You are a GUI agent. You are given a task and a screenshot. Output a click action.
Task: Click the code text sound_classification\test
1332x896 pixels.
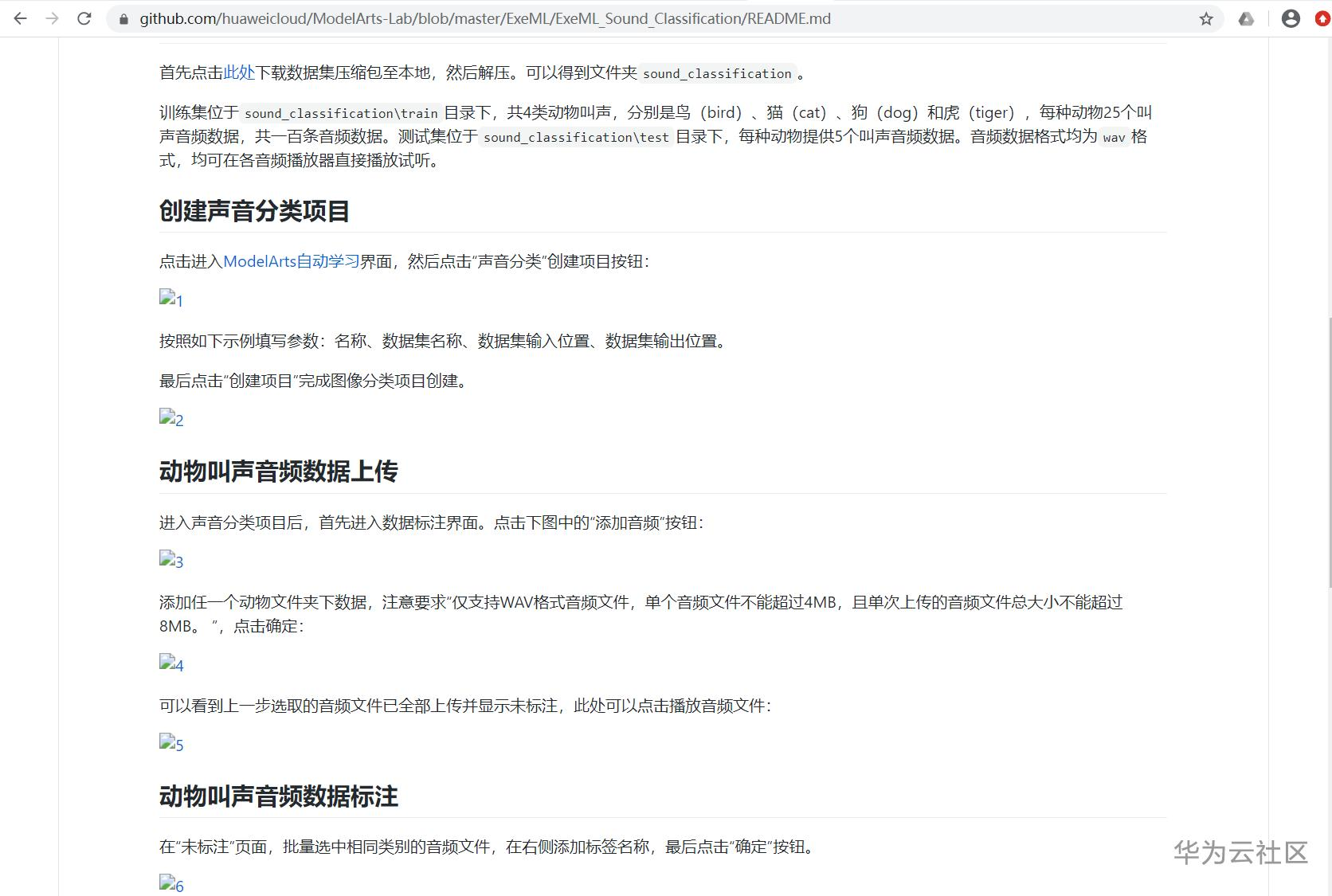click(576, 137)
